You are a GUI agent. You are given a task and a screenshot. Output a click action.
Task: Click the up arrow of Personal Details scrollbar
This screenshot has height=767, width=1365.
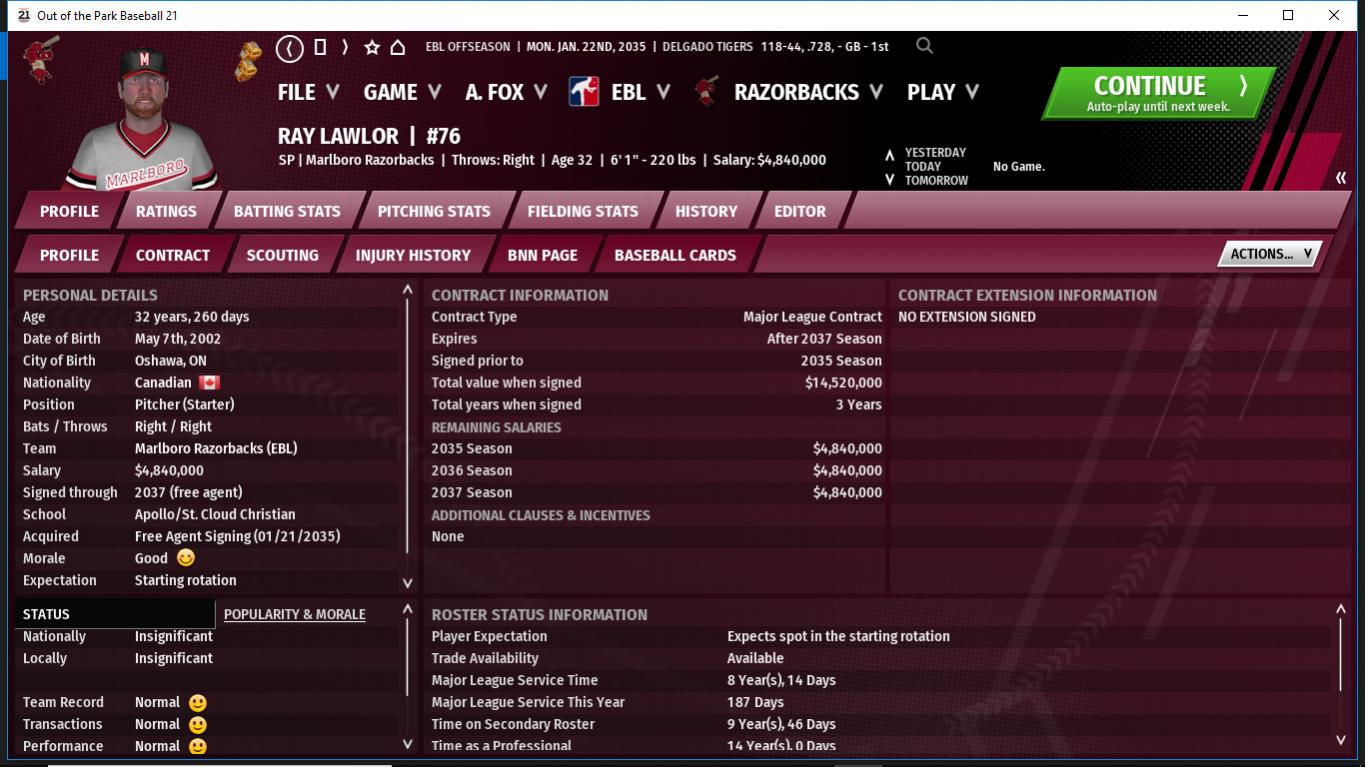tap(407, 290)
